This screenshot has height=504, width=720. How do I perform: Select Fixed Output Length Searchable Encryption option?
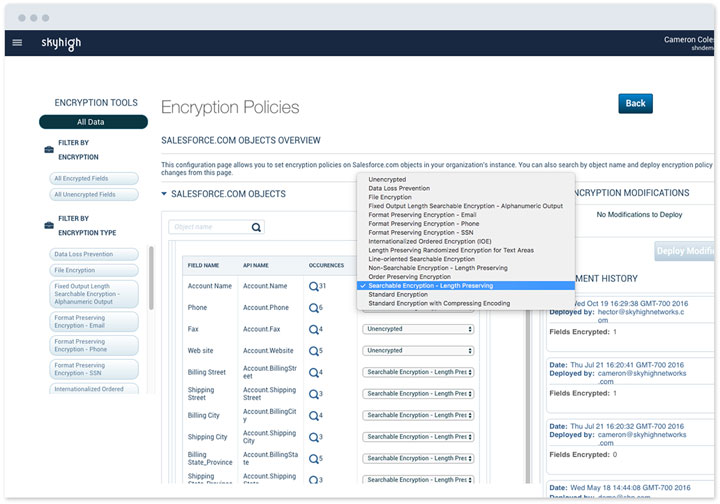[x=466, y=206]
